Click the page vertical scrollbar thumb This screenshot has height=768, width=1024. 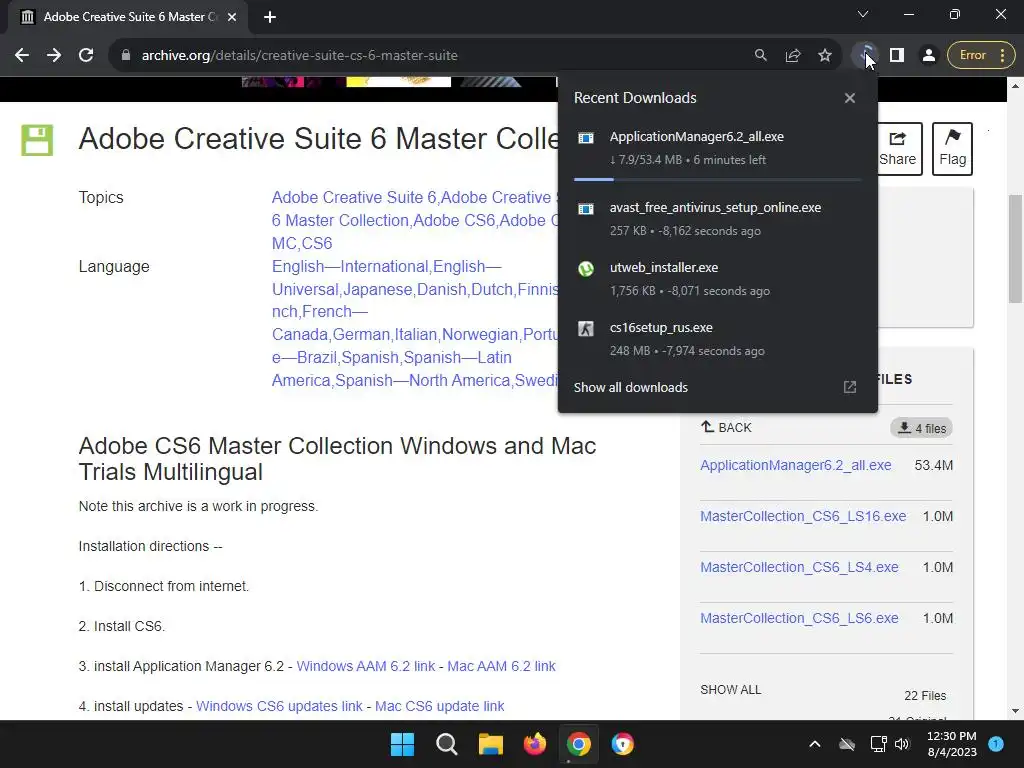click(1015, 247)
